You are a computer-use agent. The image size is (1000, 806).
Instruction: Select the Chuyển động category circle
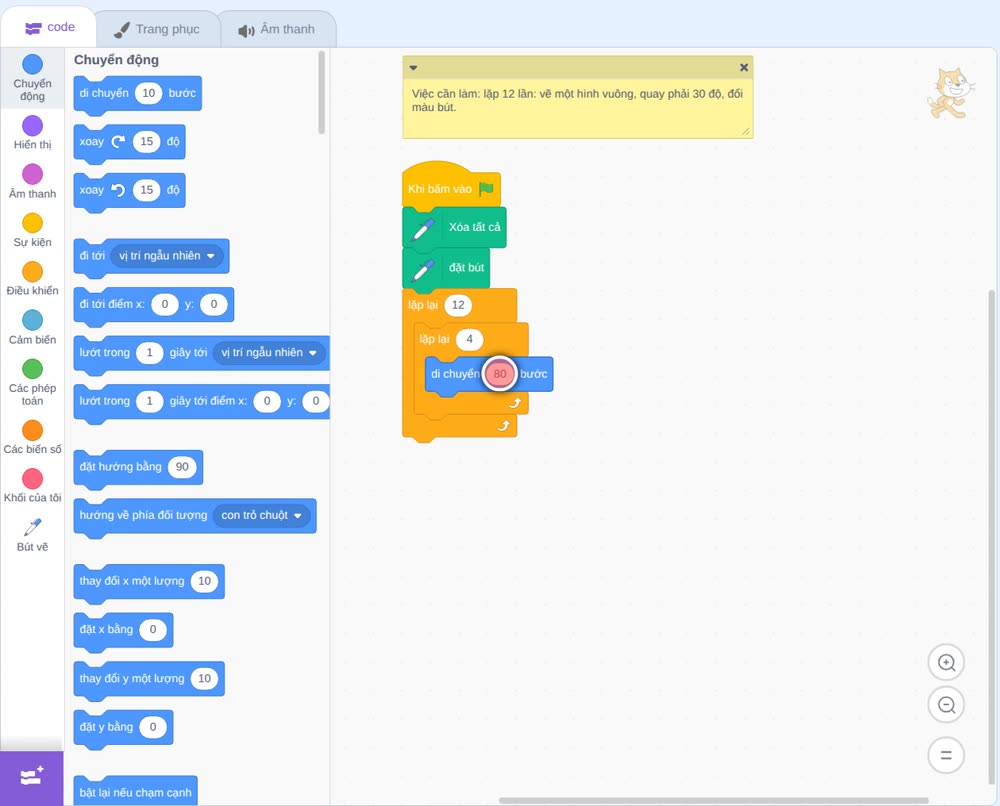click(33, 64)
